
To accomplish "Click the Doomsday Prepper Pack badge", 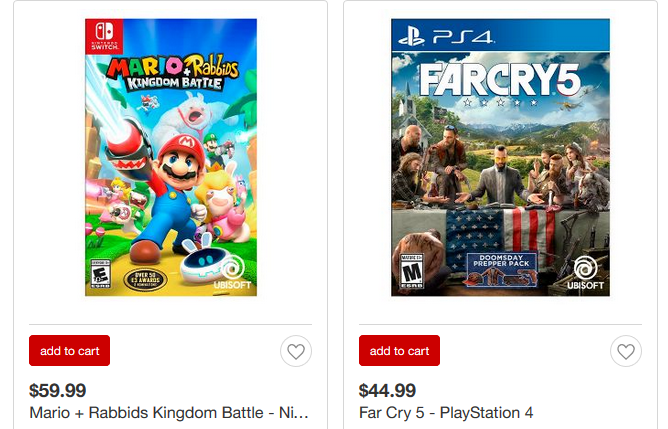I will [501, 268].
